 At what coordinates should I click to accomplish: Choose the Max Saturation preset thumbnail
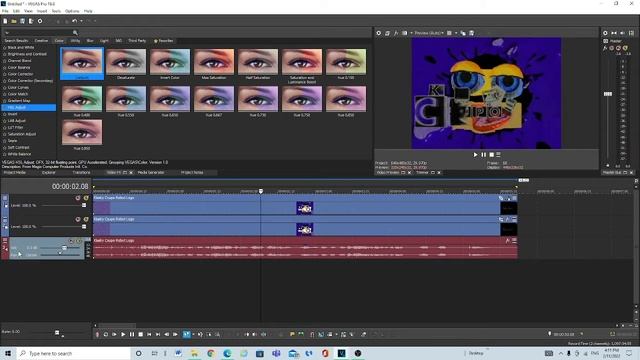pyautogui.click(x=214, y=62)
